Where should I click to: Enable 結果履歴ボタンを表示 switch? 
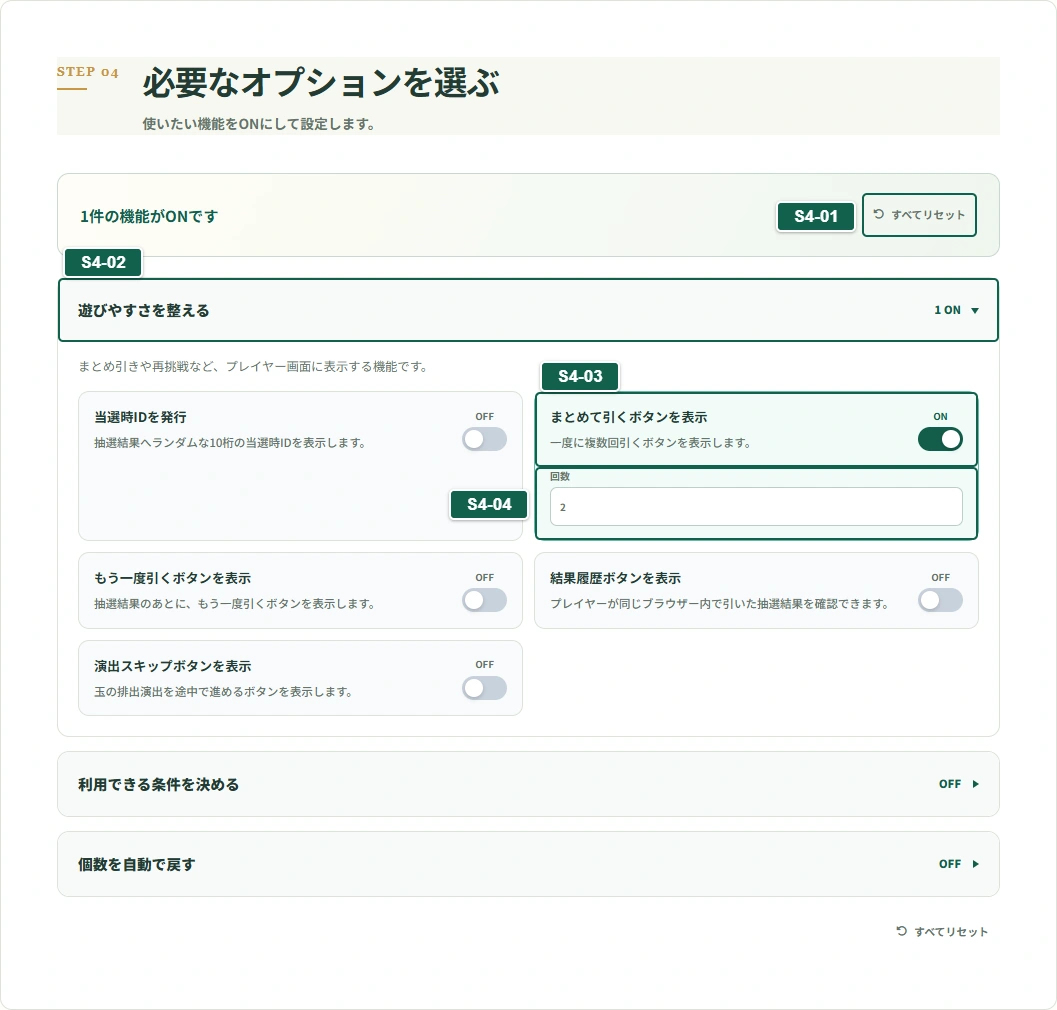[940, 600]
